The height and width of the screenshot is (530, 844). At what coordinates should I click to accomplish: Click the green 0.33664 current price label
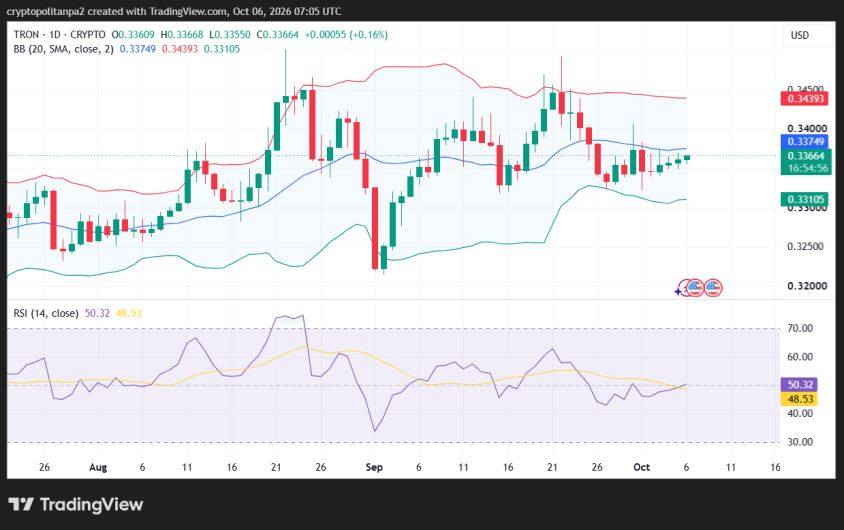[805, 156]
